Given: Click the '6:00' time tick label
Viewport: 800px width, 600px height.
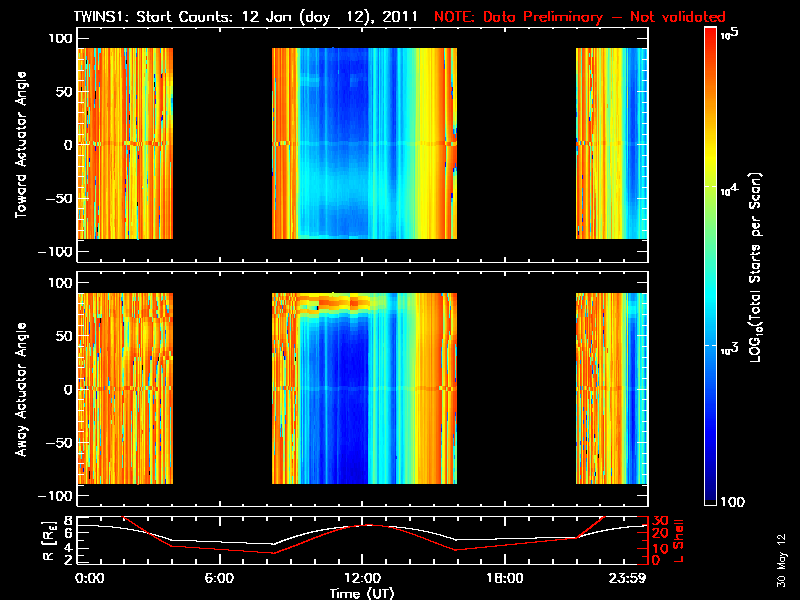Looking at the screenshot, I should click(x=219, y=578).
